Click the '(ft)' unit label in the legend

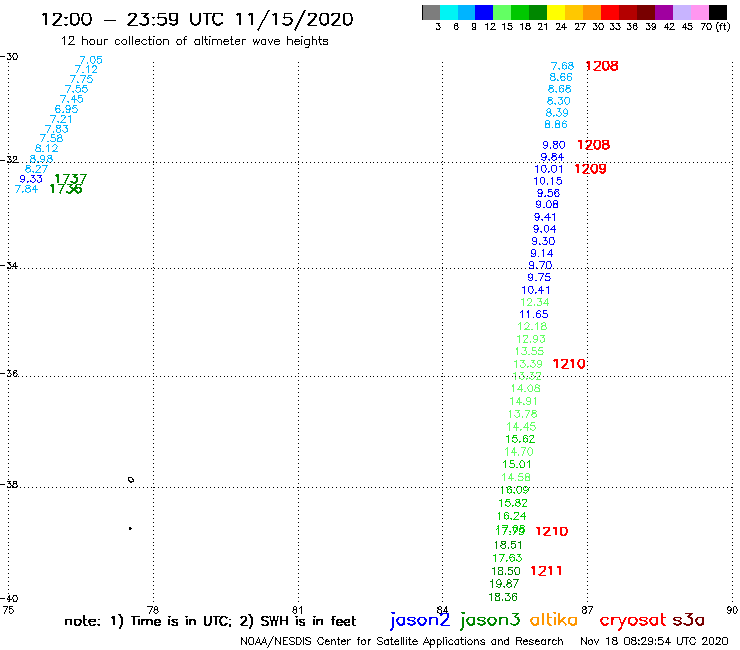point(723,26)
